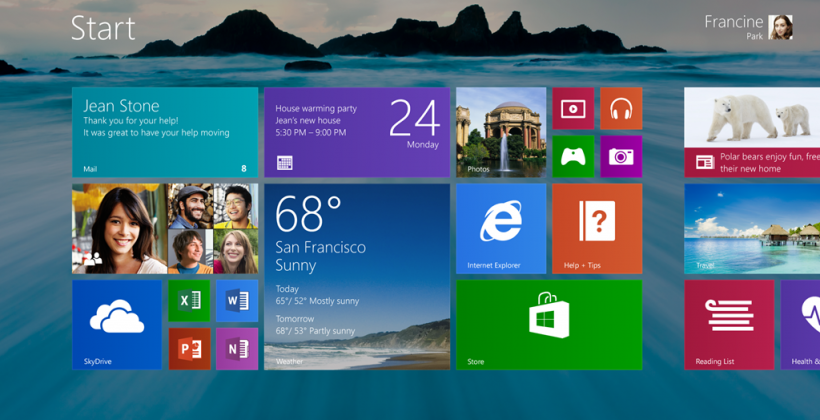Click the Start heading text
This screenshot has width=820, height=420.
coord(103,28)
